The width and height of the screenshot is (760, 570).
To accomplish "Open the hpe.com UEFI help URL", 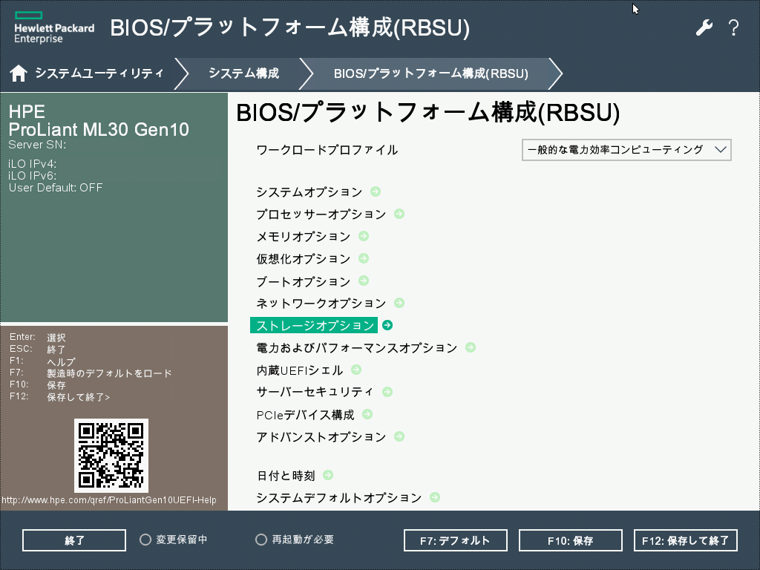I will coord(109,500).
